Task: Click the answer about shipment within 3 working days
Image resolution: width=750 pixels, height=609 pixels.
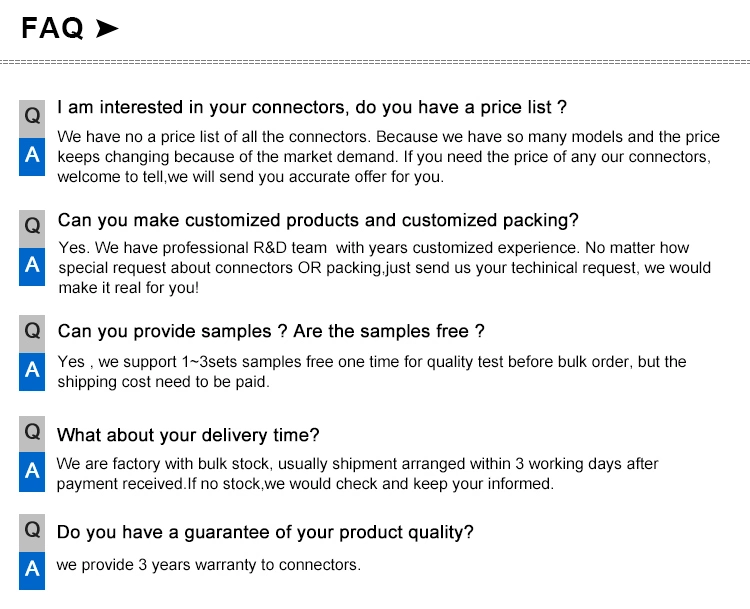Action: [357, 474]
